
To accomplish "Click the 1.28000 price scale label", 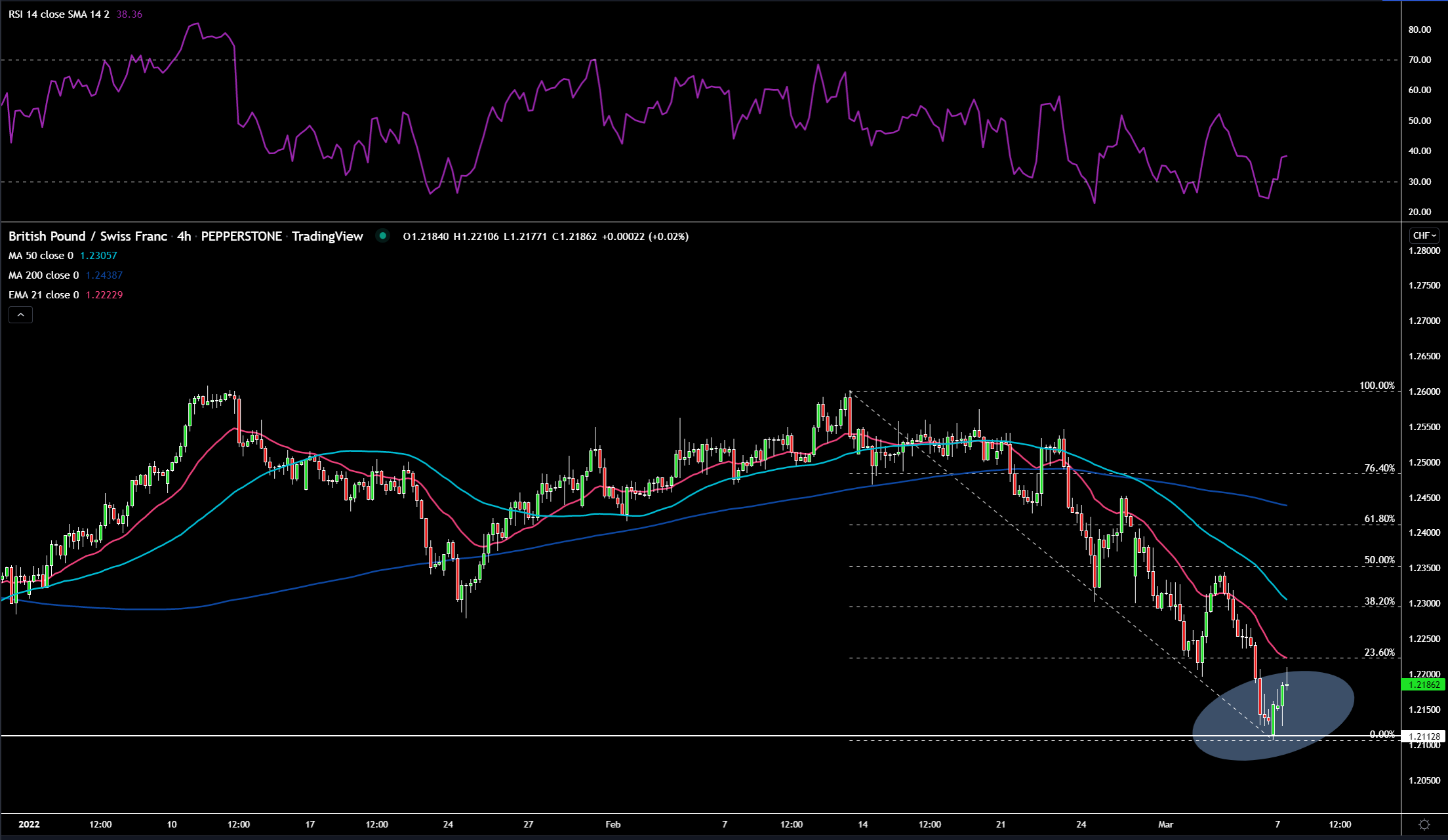I will [x=1424, y=250].
